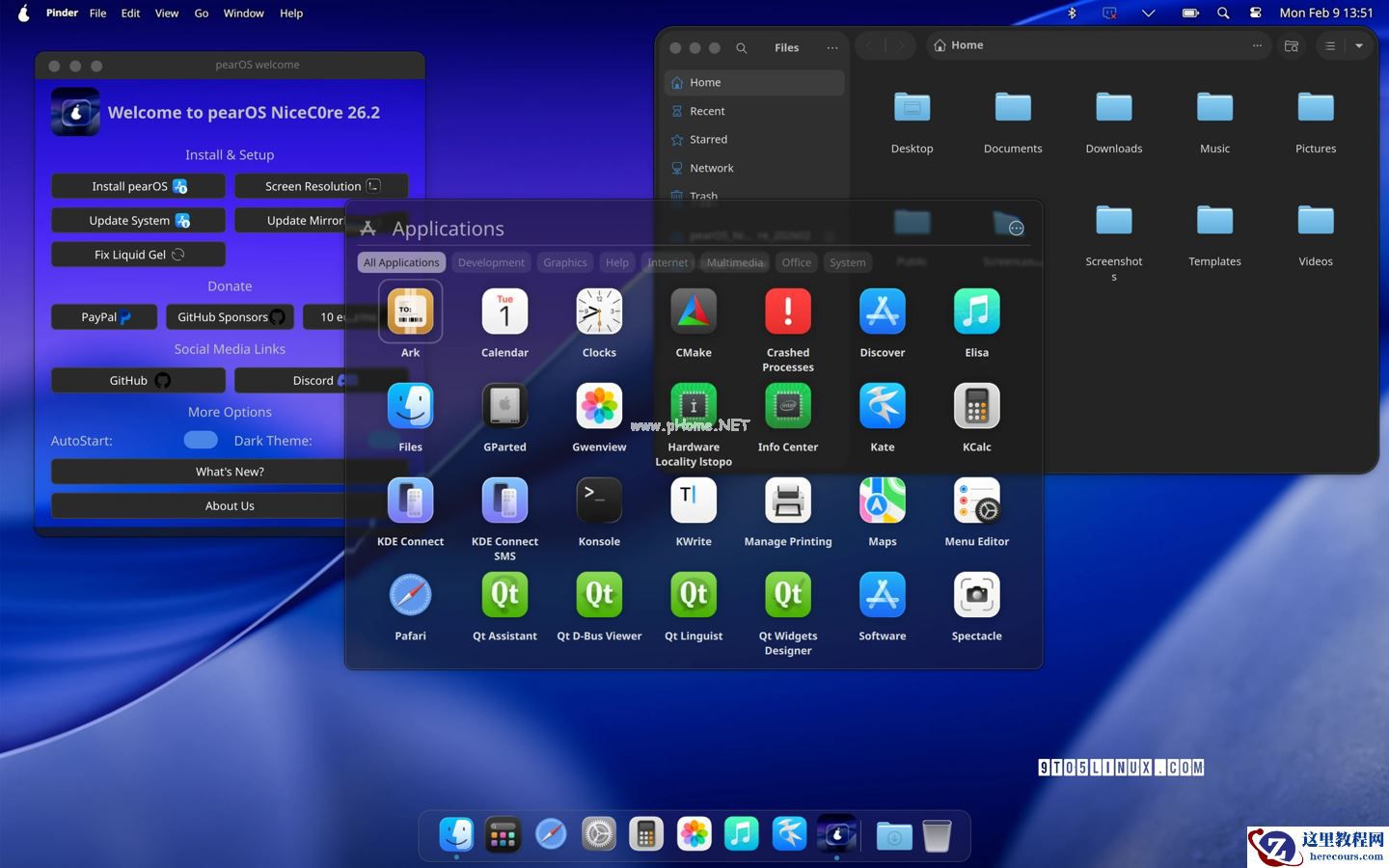Image resolution: width=1389 pixels, height=868 pixels.
Task: Toggle the AutoStart switch
Action: 201,440
